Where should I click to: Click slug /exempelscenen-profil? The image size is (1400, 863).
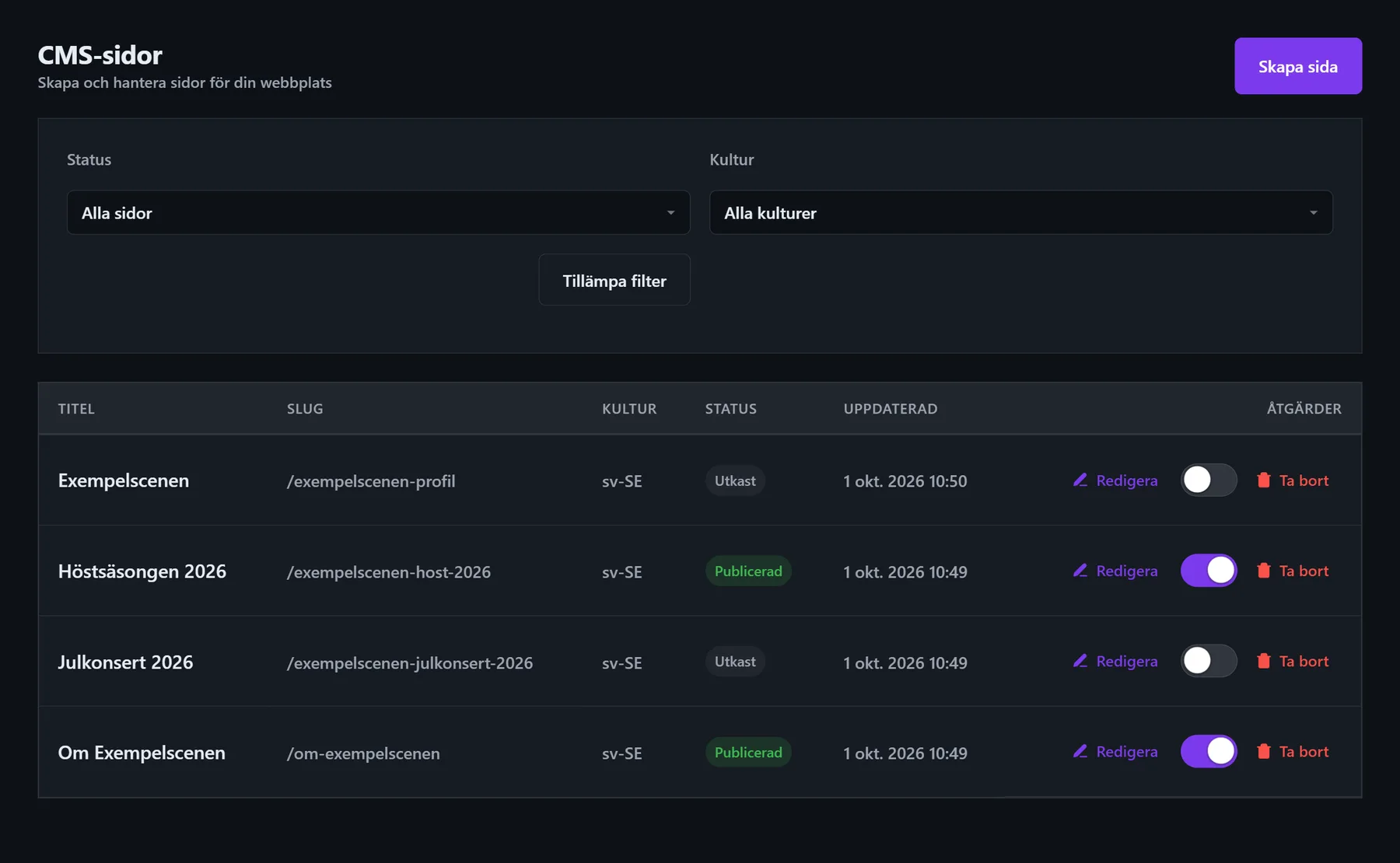[x=371, y=481]
